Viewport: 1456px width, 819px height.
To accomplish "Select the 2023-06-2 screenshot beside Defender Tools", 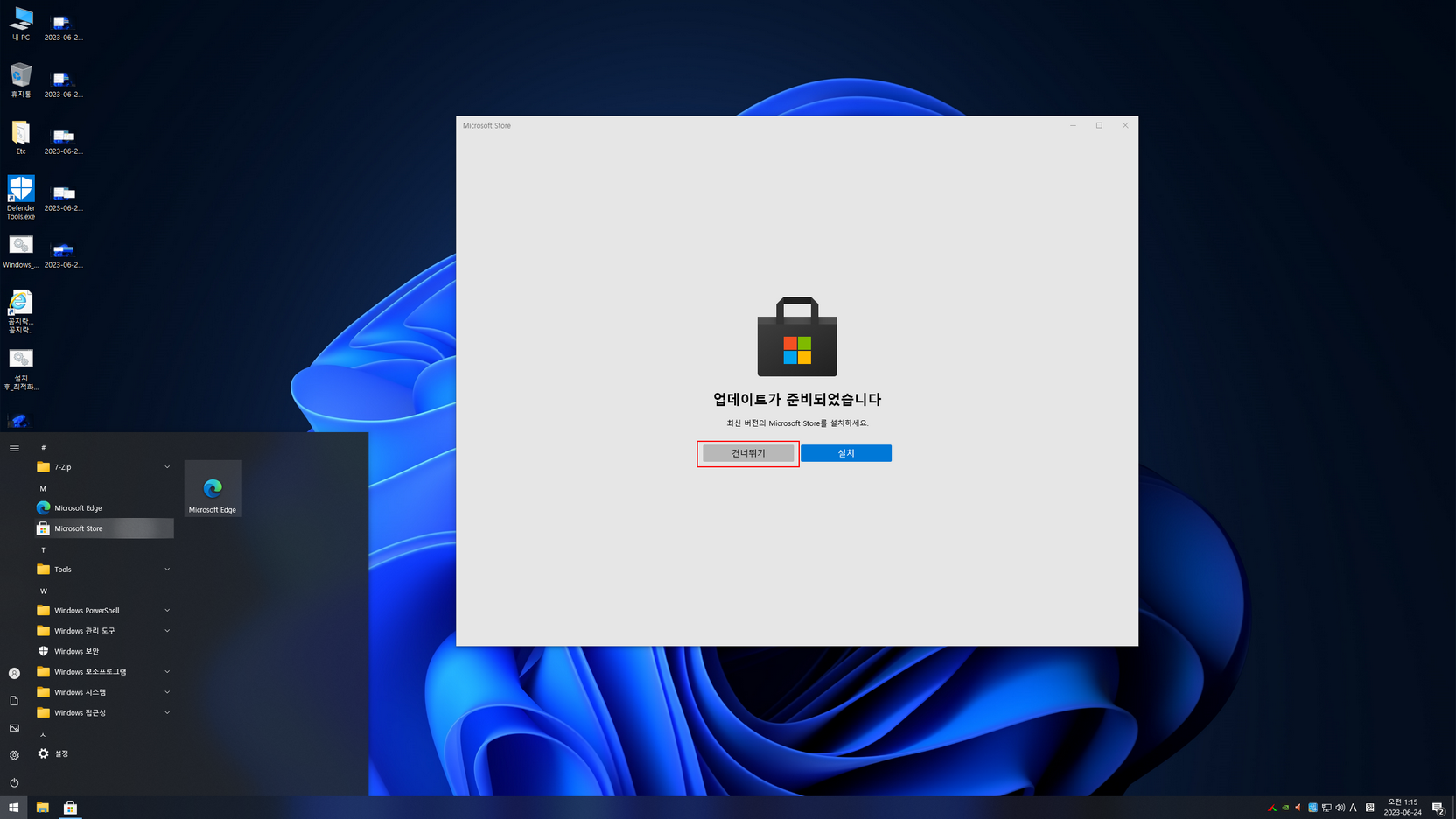I will pos(63,197).
